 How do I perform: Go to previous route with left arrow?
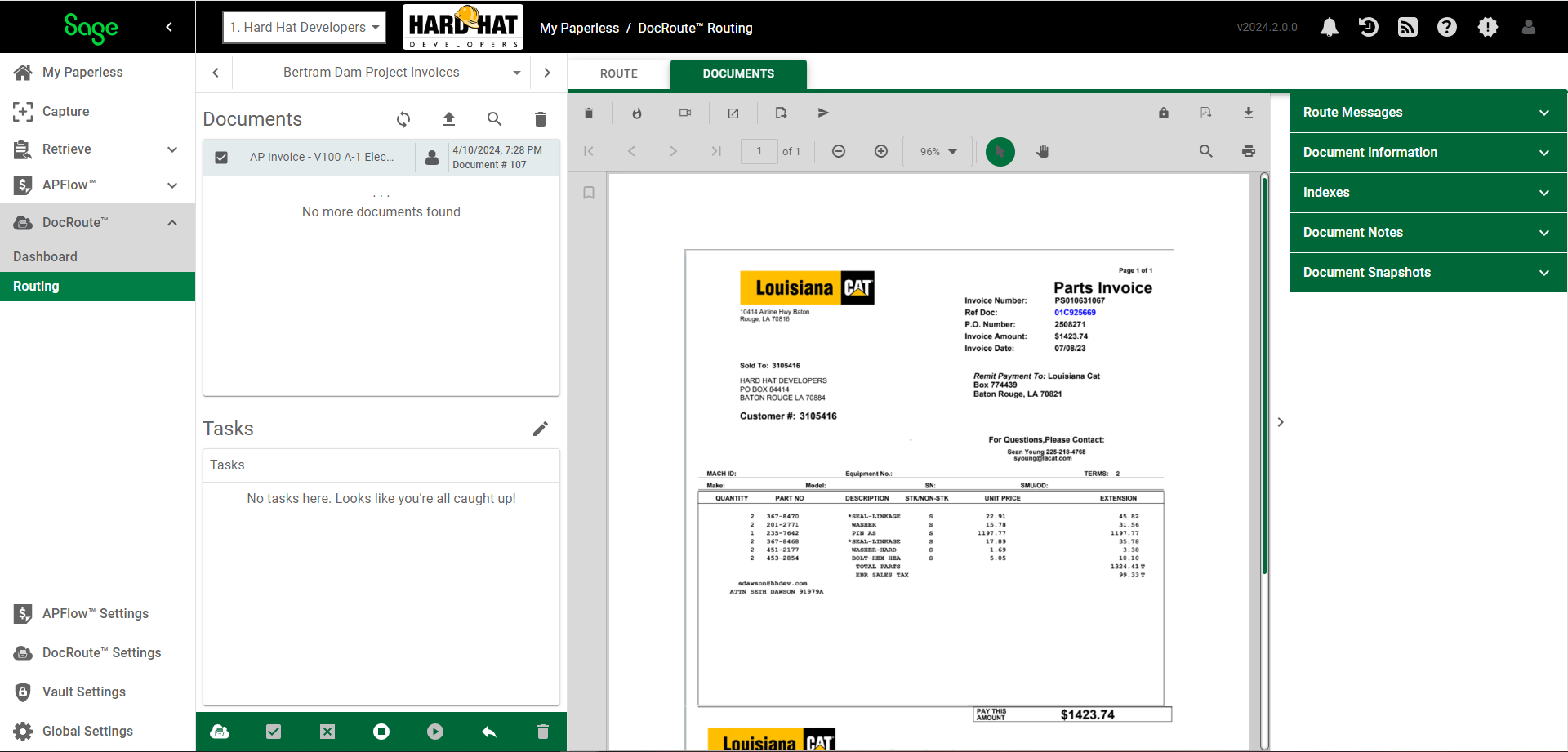pos(216,73)
